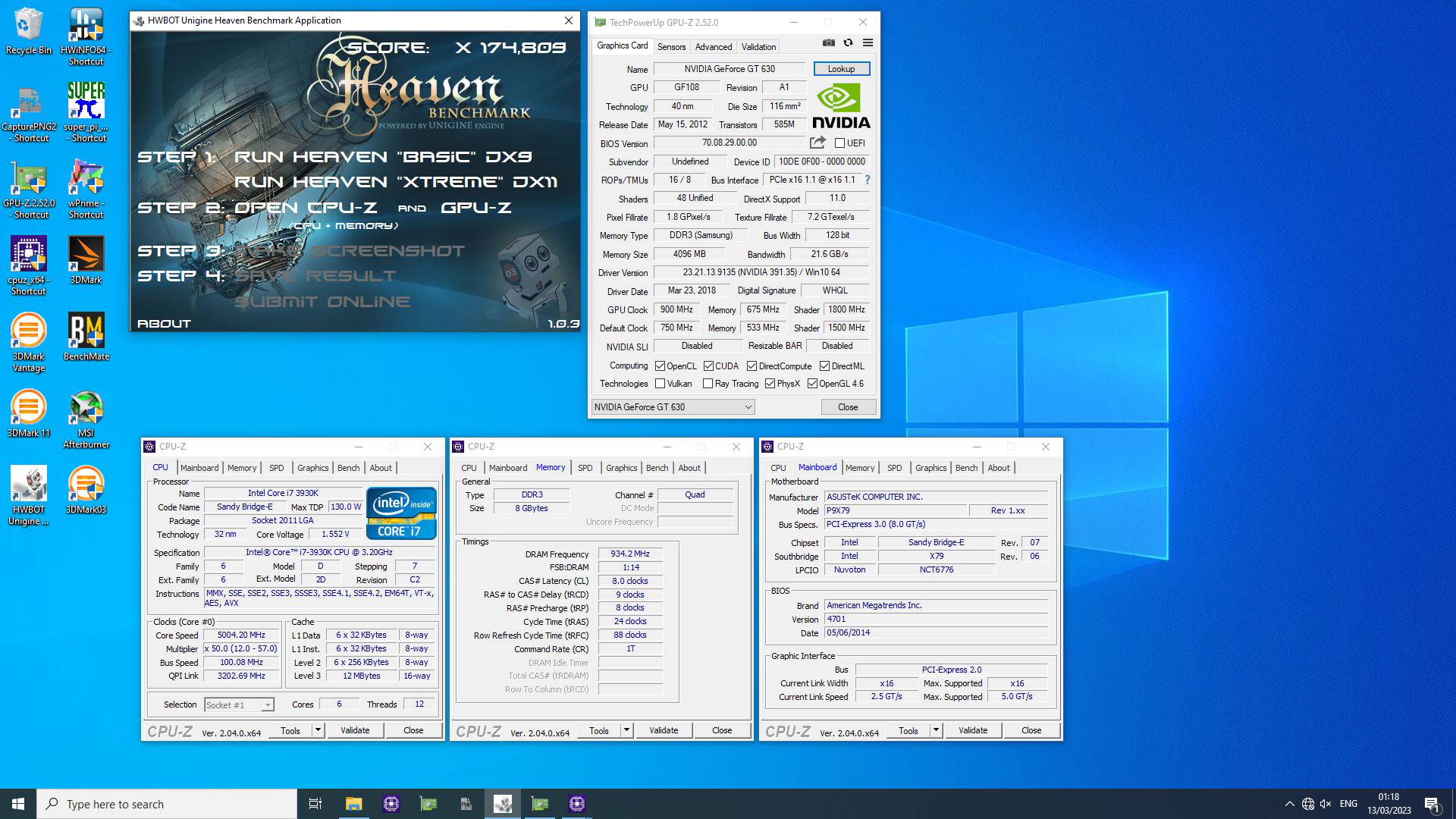
Task: Launch HWiNFO64 shortcut on desktop
Action: (86, 36)
